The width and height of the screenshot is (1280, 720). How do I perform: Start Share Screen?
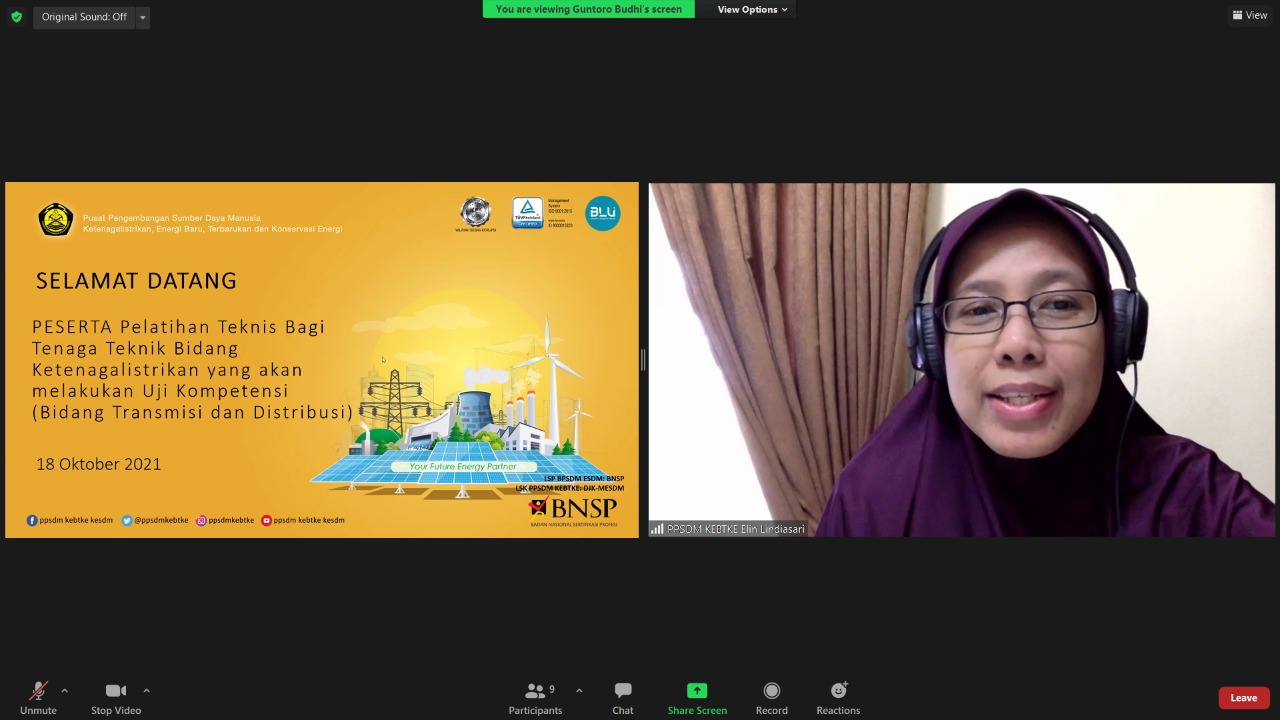pos(697,697)
